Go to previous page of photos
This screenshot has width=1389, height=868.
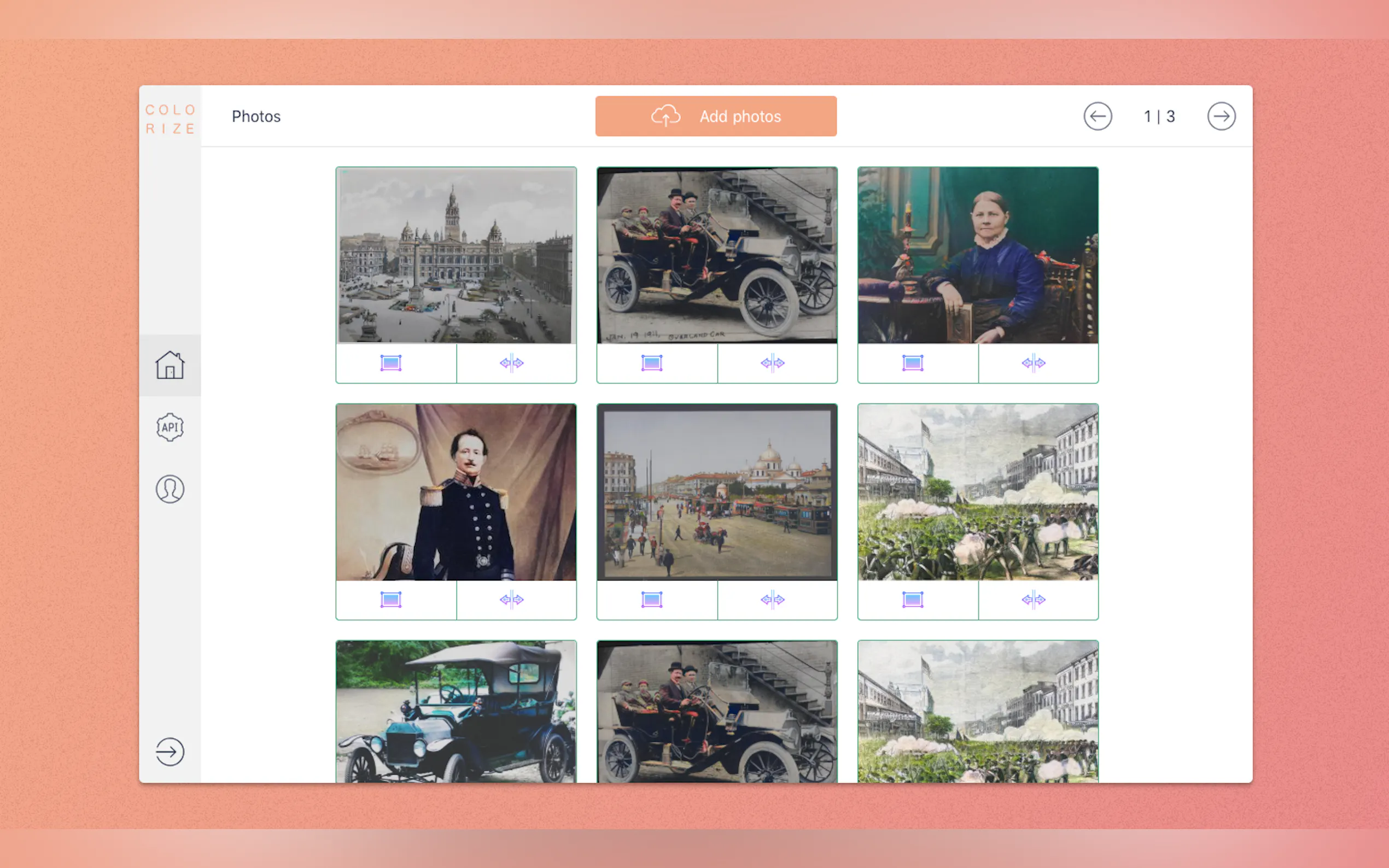coord(1098,116)
